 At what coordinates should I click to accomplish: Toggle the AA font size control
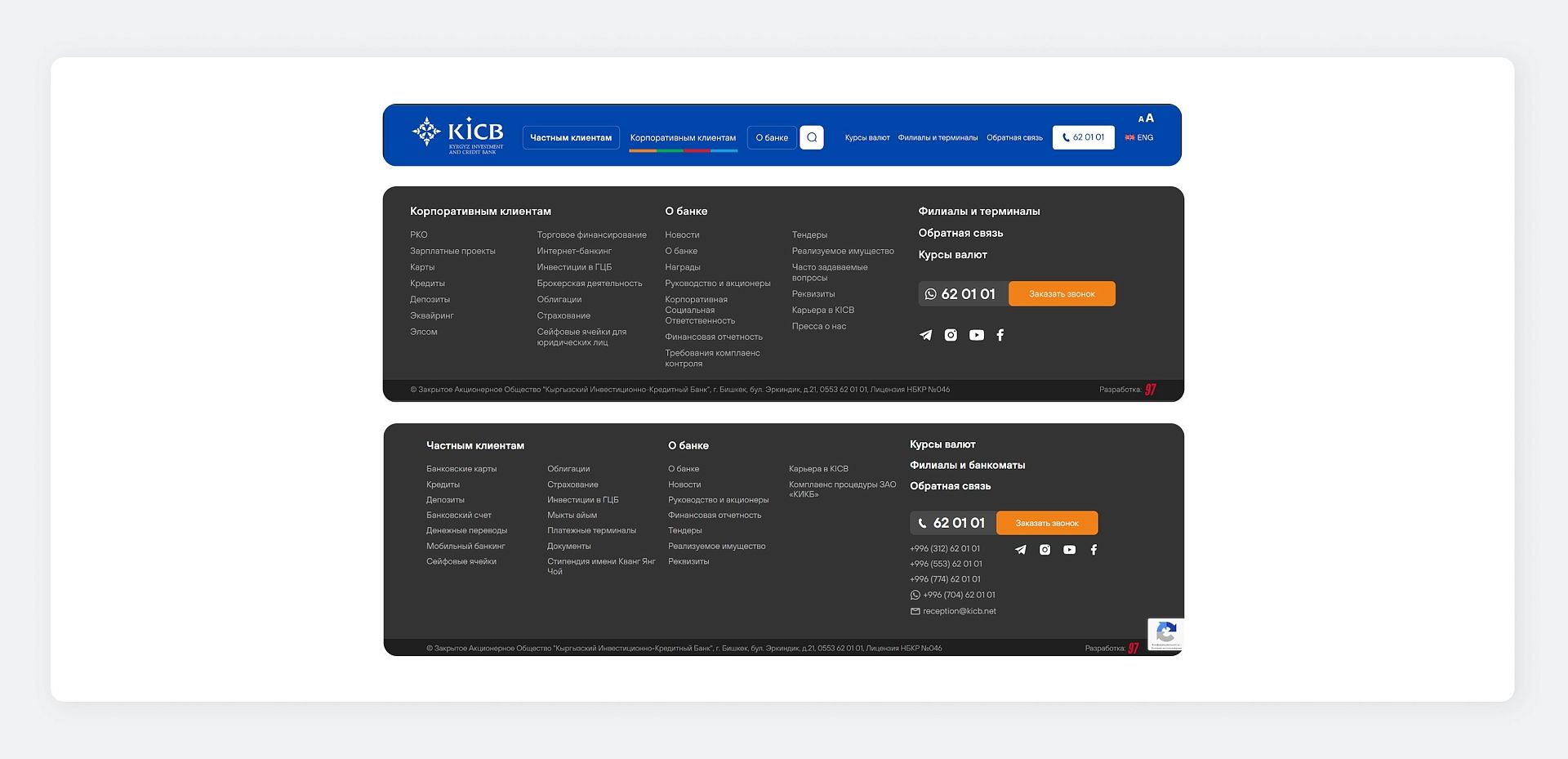click(1146, 118)
